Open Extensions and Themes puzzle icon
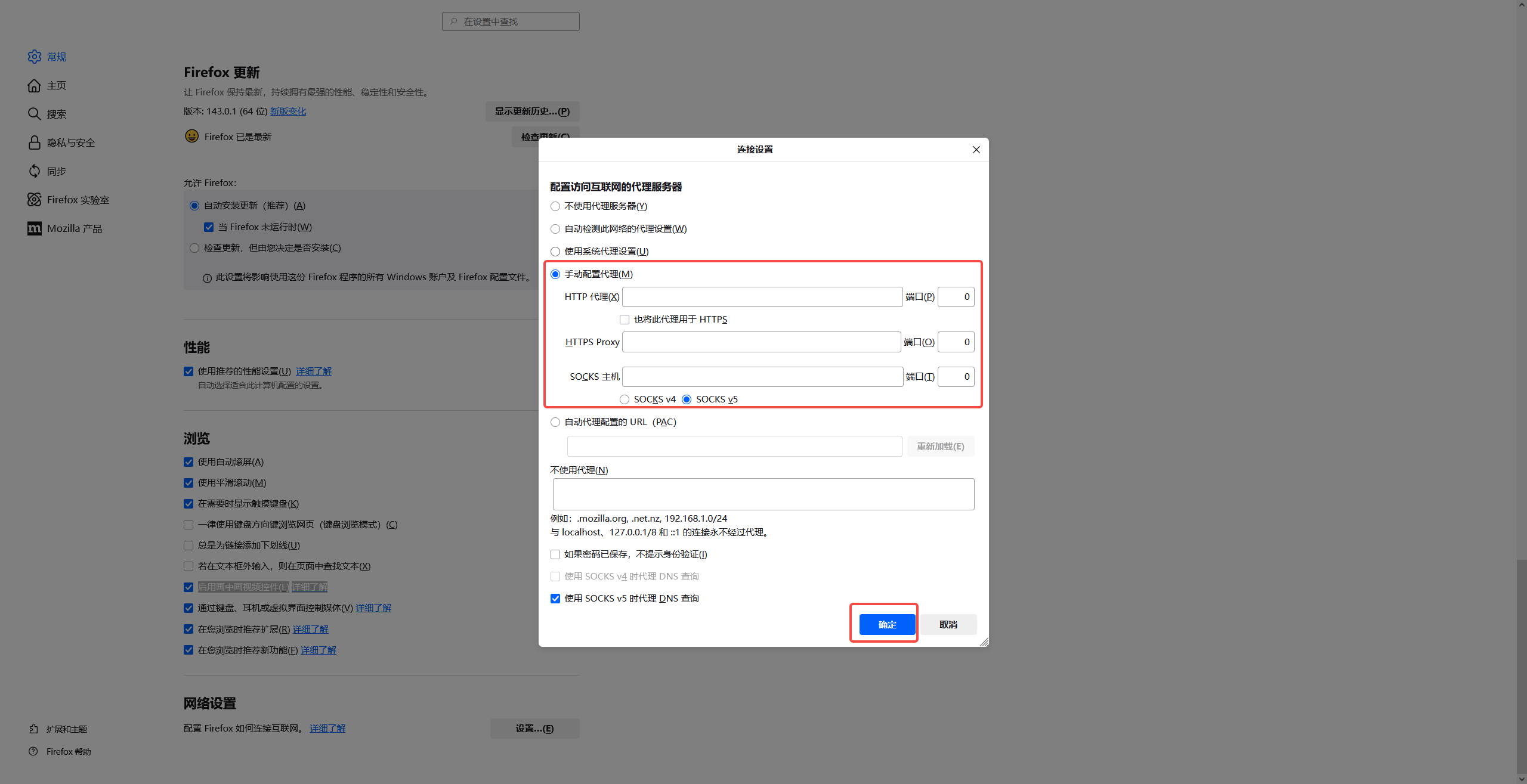This screenshot has width=1527, height=784. pos(33,729)
